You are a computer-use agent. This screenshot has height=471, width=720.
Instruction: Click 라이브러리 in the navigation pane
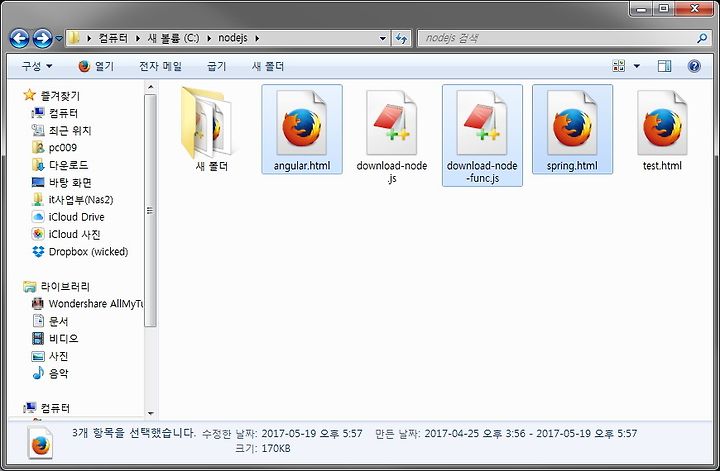coord(65,286)
